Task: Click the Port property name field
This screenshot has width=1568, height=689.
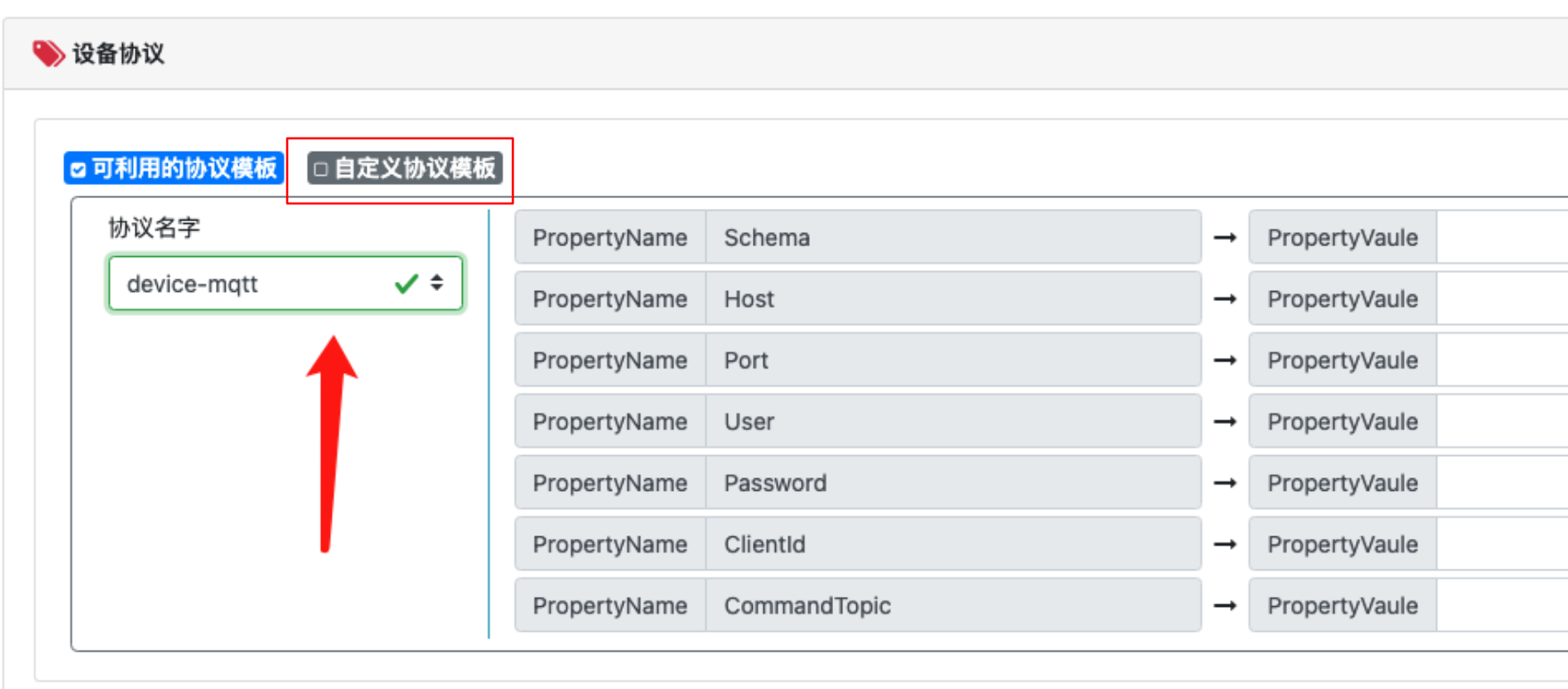Action: click(x=952, y=361)
